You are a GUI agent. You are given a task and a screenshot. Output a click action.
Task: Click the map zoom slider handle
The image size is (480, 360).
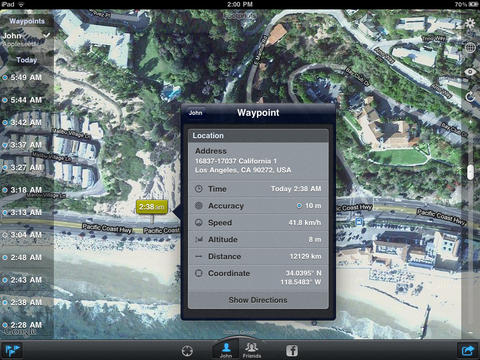pyautogui.click(x=470, y=172)
